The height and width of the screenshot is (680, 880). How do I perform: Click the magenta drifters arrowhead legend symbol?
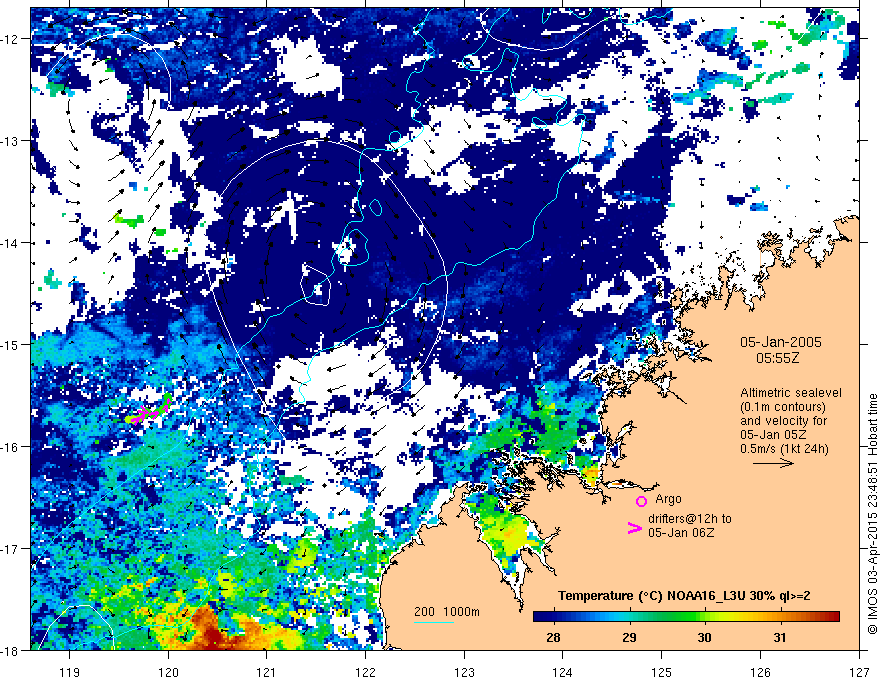(634, 528)
